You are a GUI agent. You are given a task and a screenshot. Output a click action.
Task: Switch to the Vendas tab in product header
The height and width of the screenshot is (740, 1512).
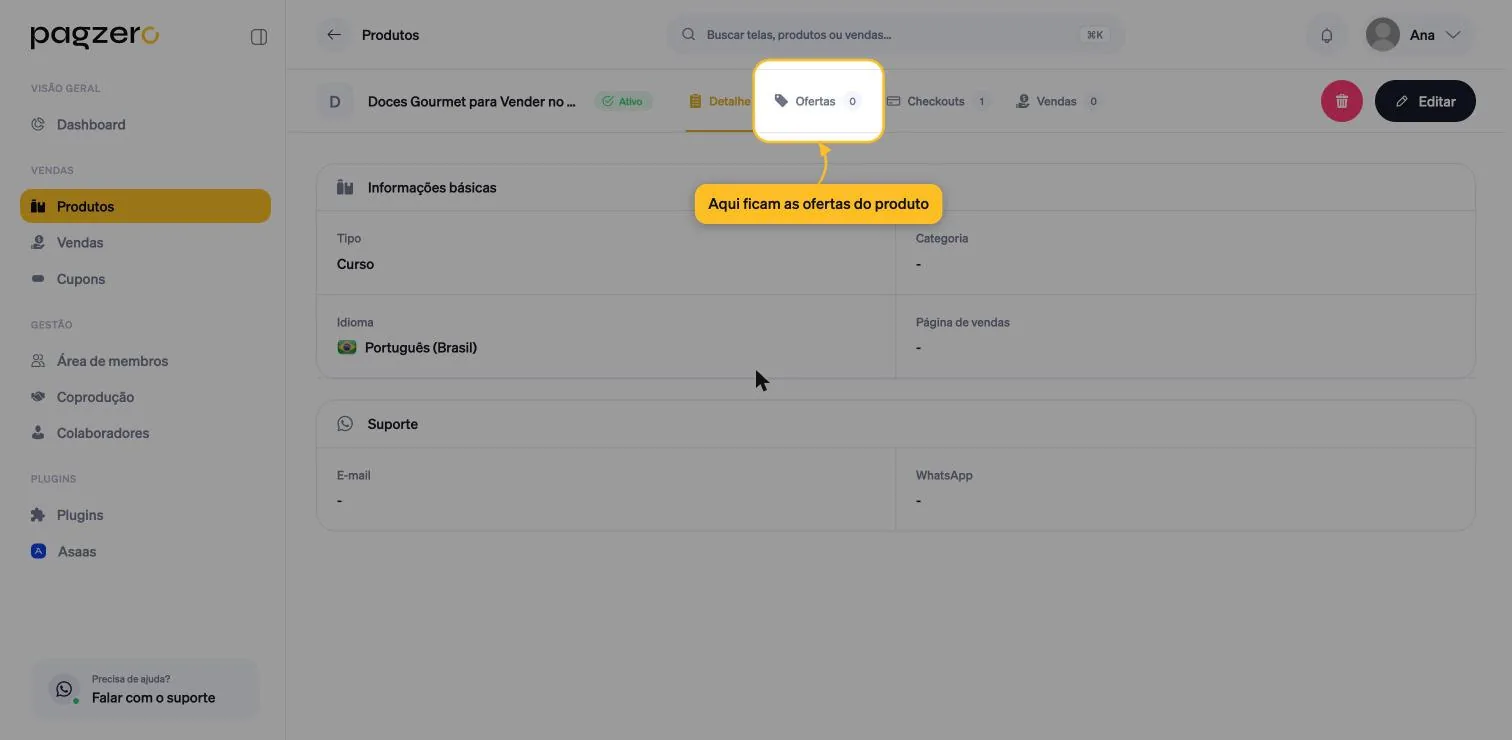(x=1058, y=101)
